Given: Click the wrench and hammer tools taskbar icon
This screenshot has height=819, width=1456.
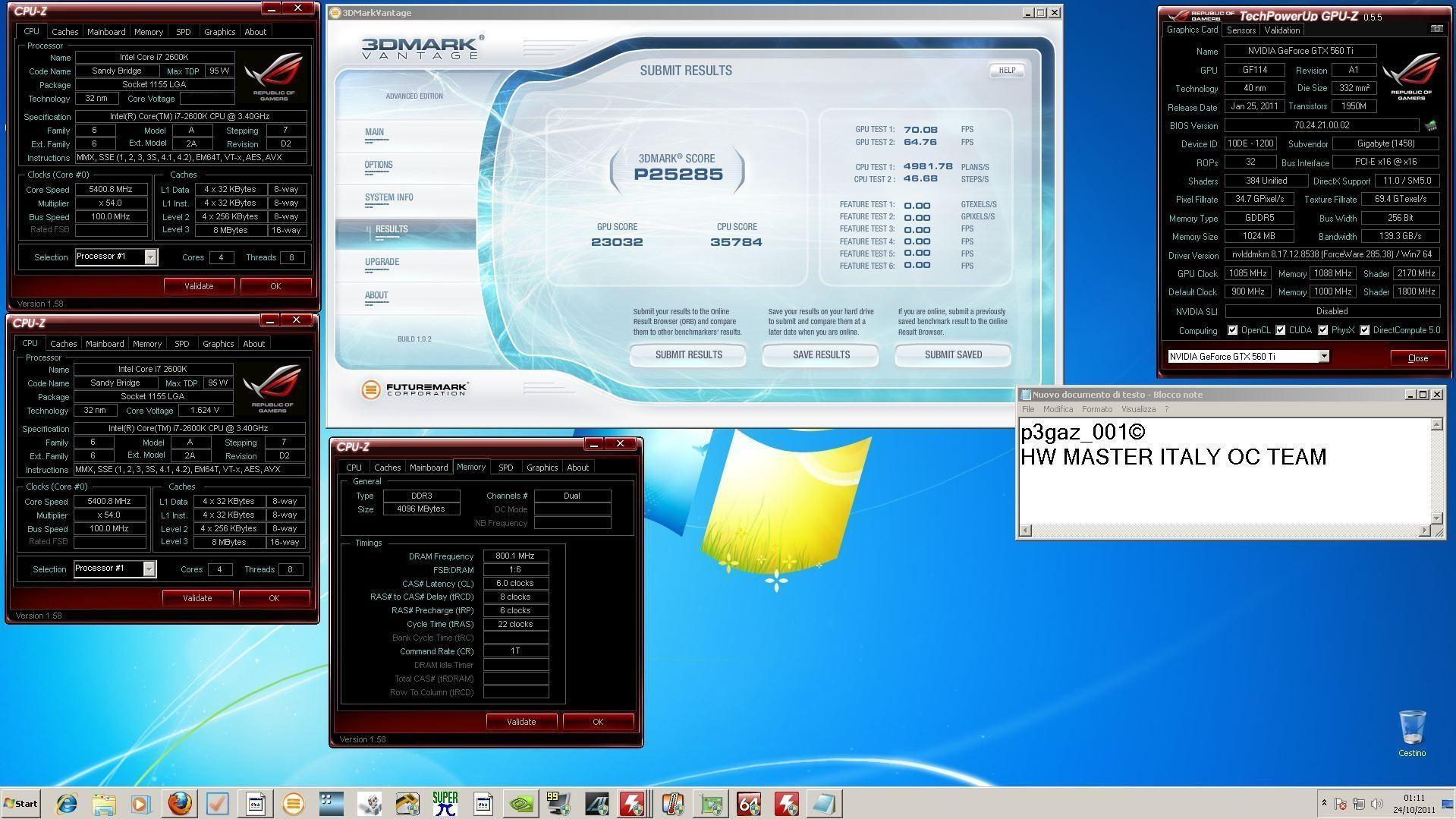Looking at the screenshot, I should pyautogui.click(x=407, y=803).
